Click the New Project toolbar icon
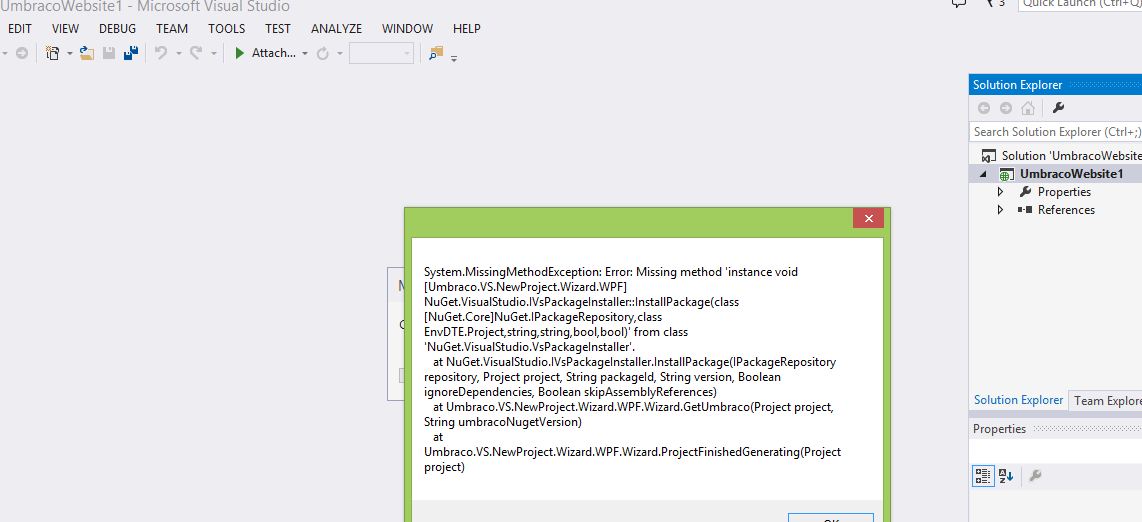The width and height of the screenshot is (1142, 522). tap(52, 53)
